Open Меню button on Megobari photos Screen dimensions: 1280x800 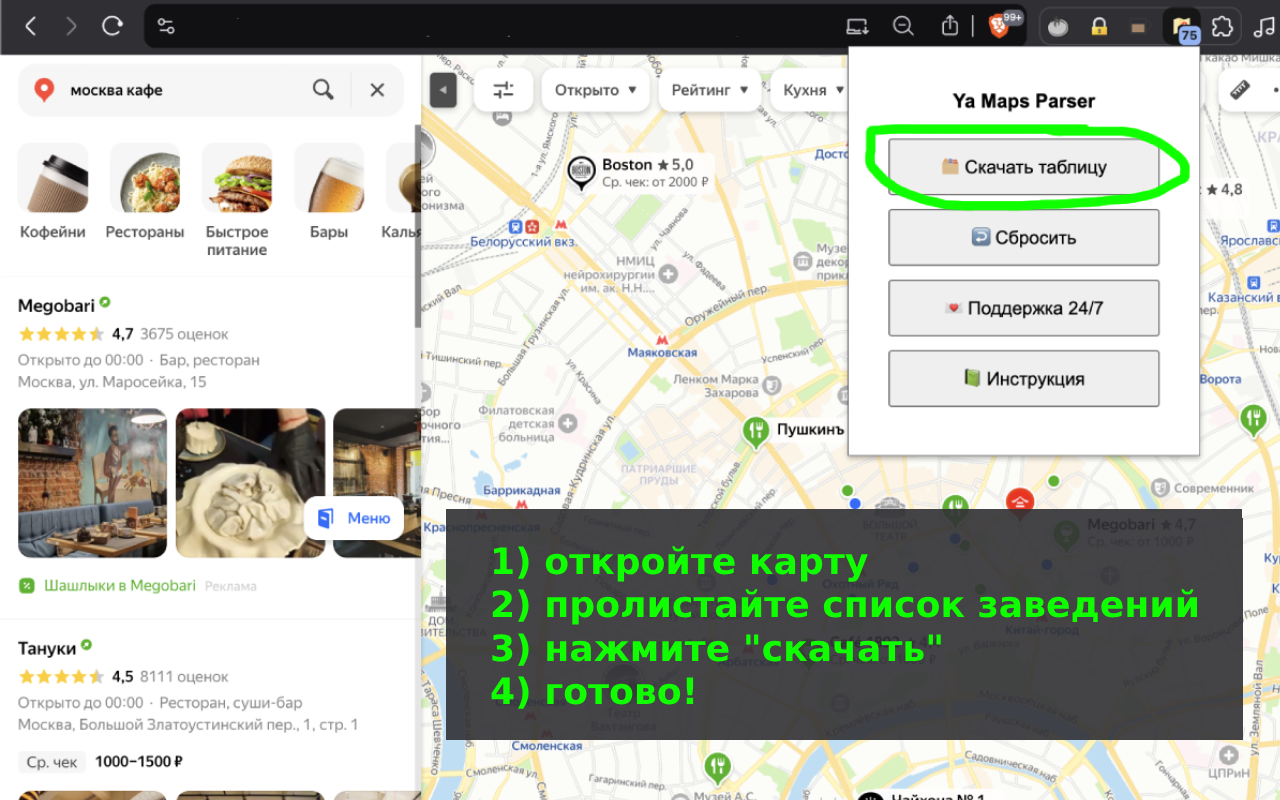coord(354,518)
